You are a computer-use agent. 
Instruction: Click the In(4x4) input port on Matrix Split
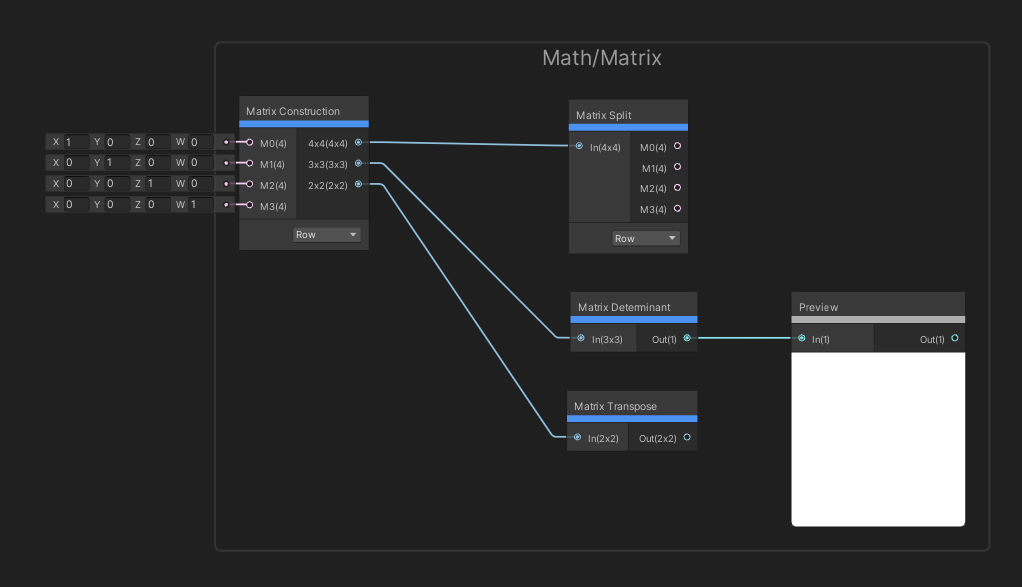coord(578,147)
